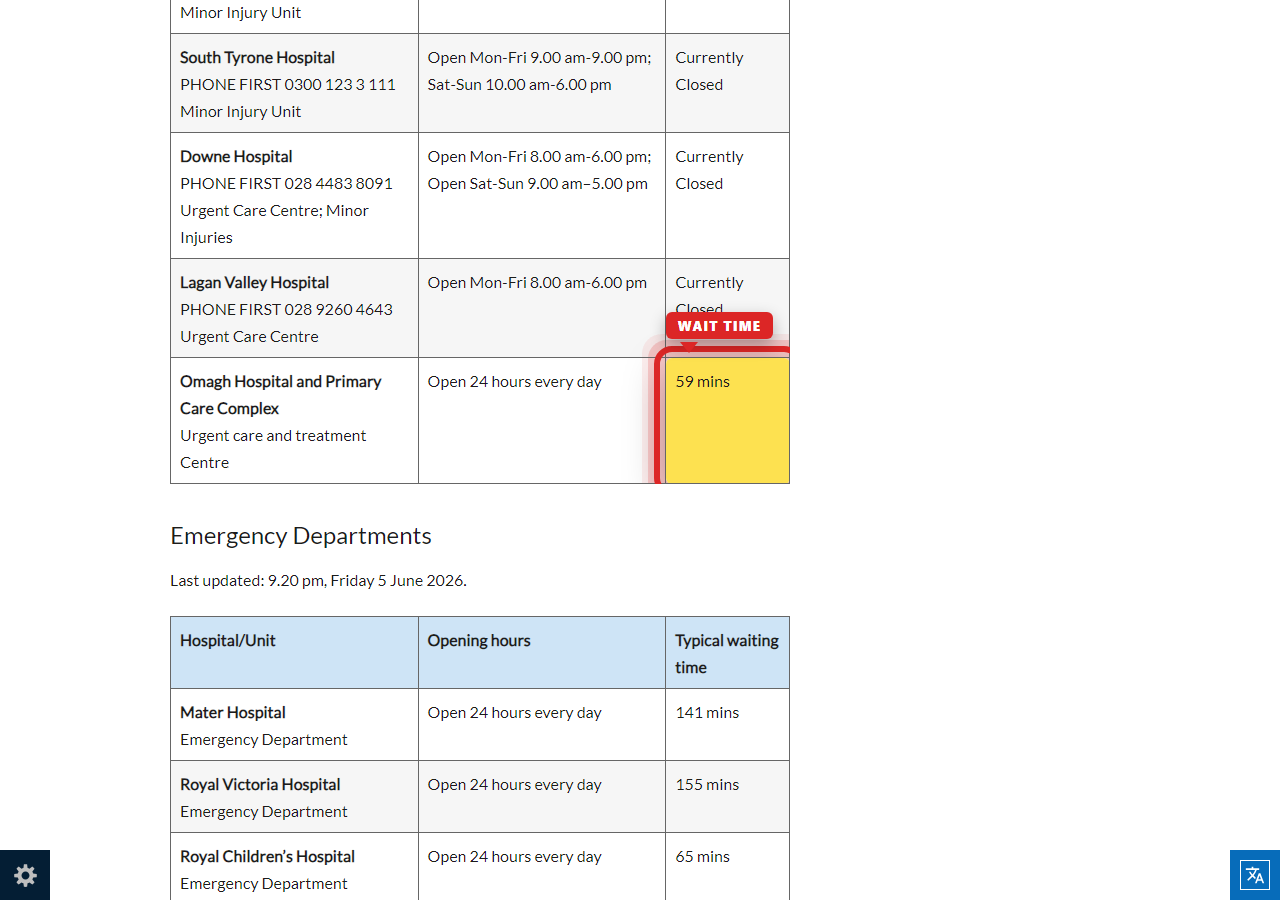Select the Last updated 9.20 pm line
Viewport: 1280px width, 900px height.
318,580
